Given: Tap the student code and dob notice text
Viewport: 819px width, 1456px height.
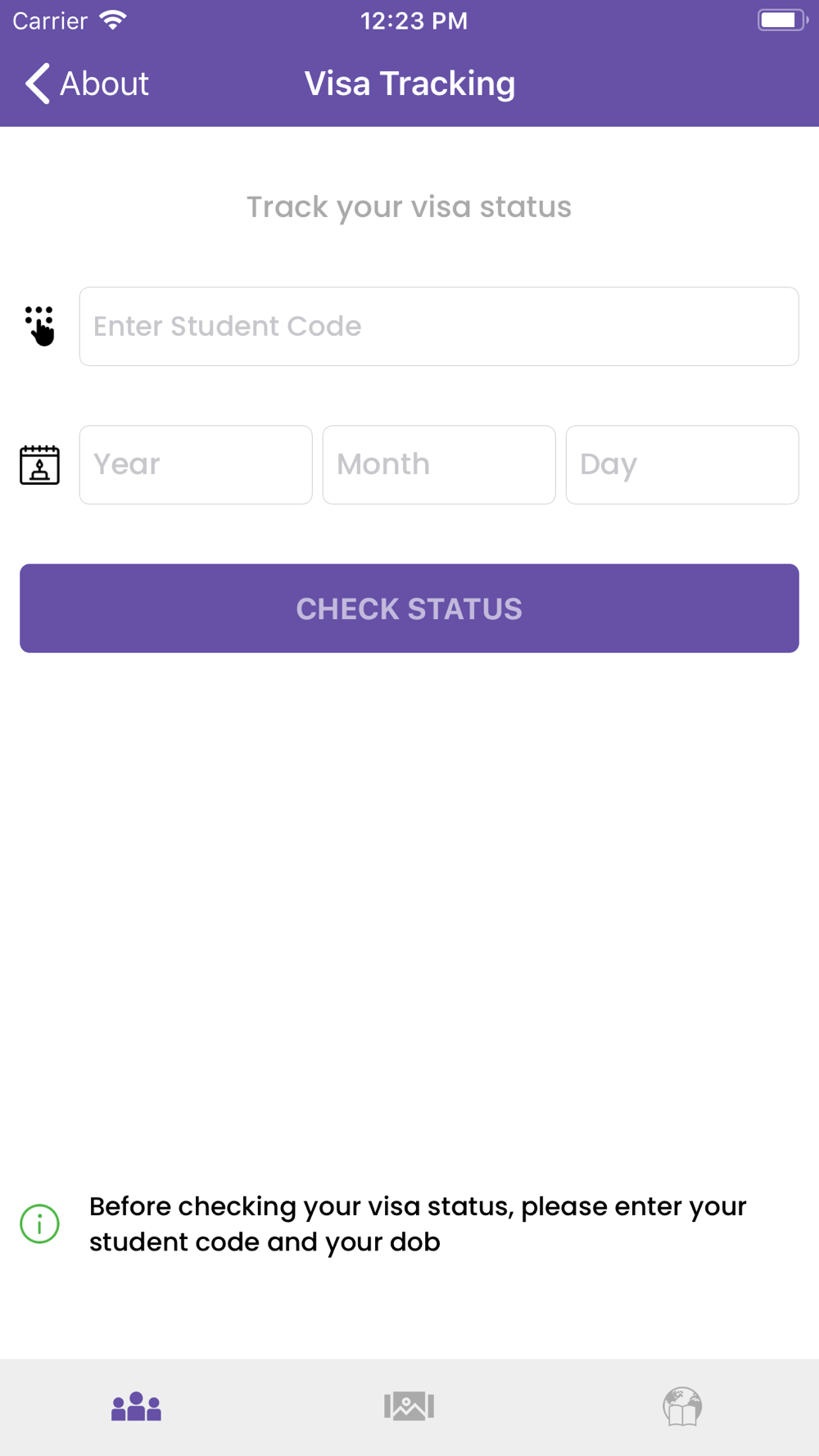Looking at the screenshot, I should click(x=418, y=1223).
